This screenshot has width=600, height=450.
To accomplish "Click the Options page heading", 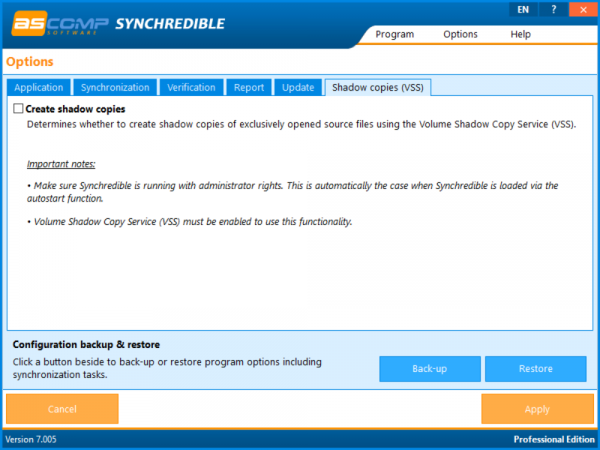I will pyautogui.click(x=29, y=62).
